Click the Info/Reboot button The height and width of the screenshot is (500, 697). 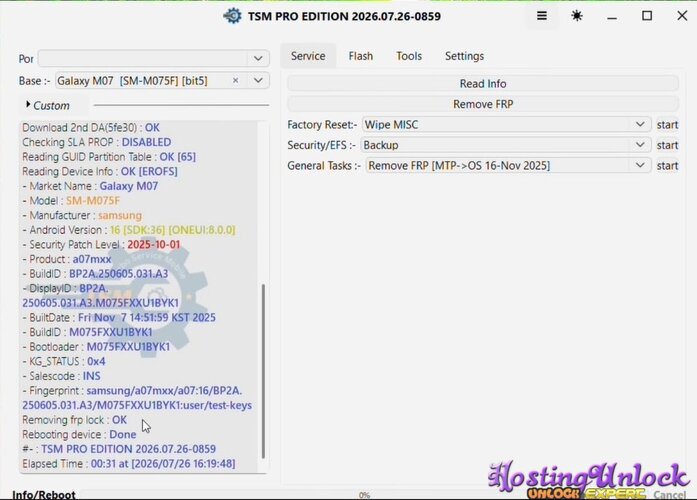tap(44, 495)
